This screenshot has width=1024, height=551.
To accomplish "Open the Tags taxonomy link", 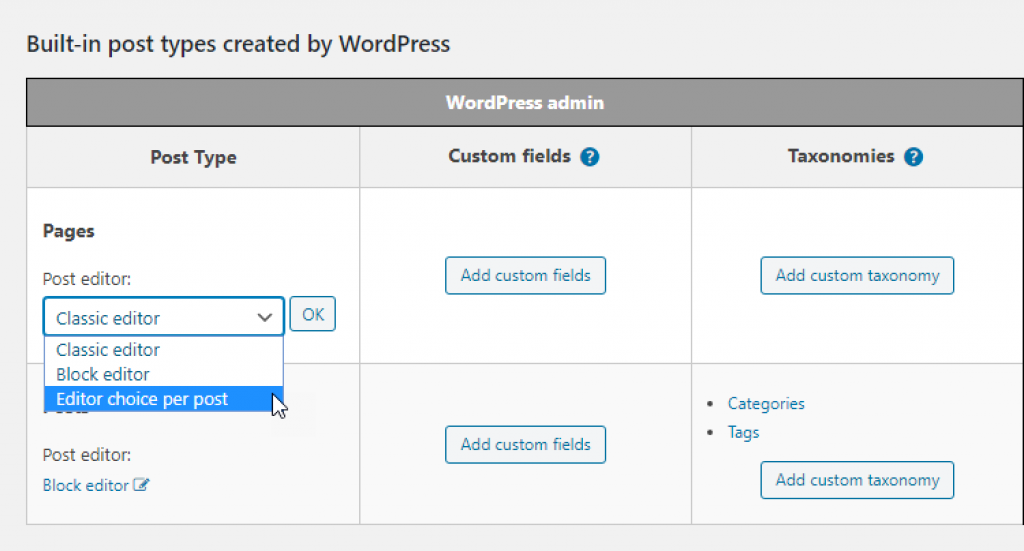I will (x=743, y=432).
